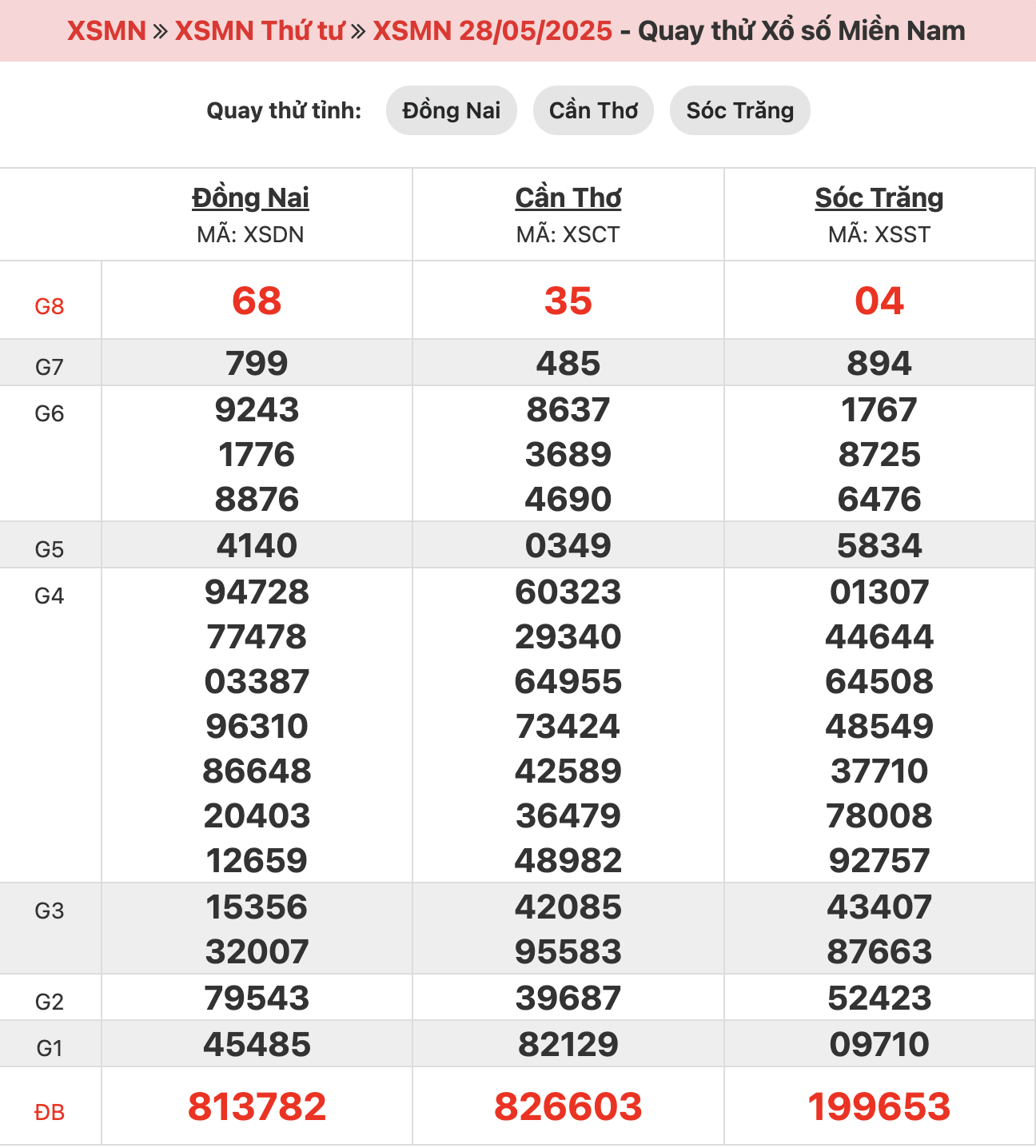Click G4 number 01307

[879, 592]
